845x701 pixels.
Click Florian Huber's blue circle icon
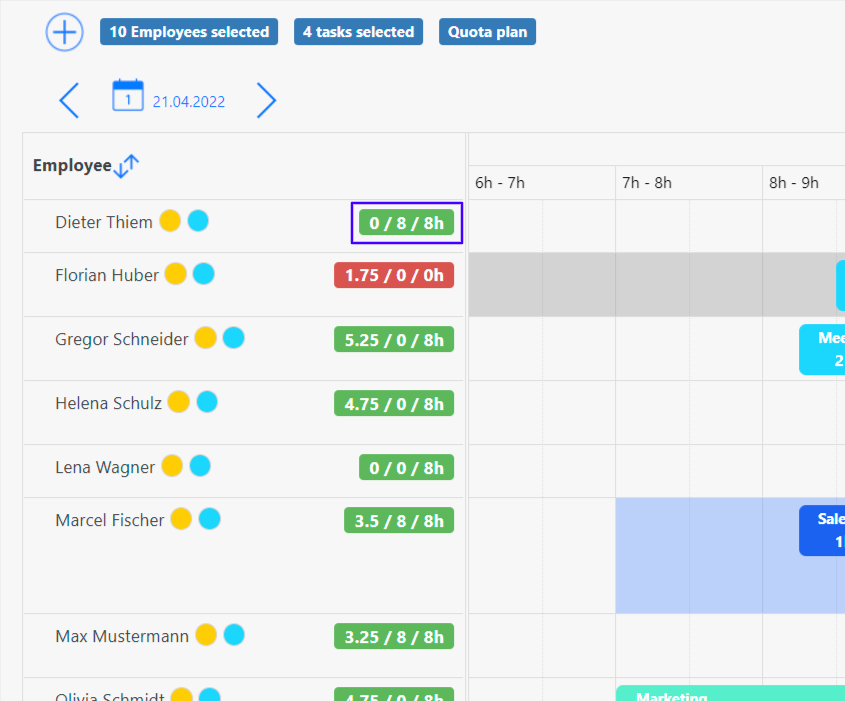(x=204, y=274)
